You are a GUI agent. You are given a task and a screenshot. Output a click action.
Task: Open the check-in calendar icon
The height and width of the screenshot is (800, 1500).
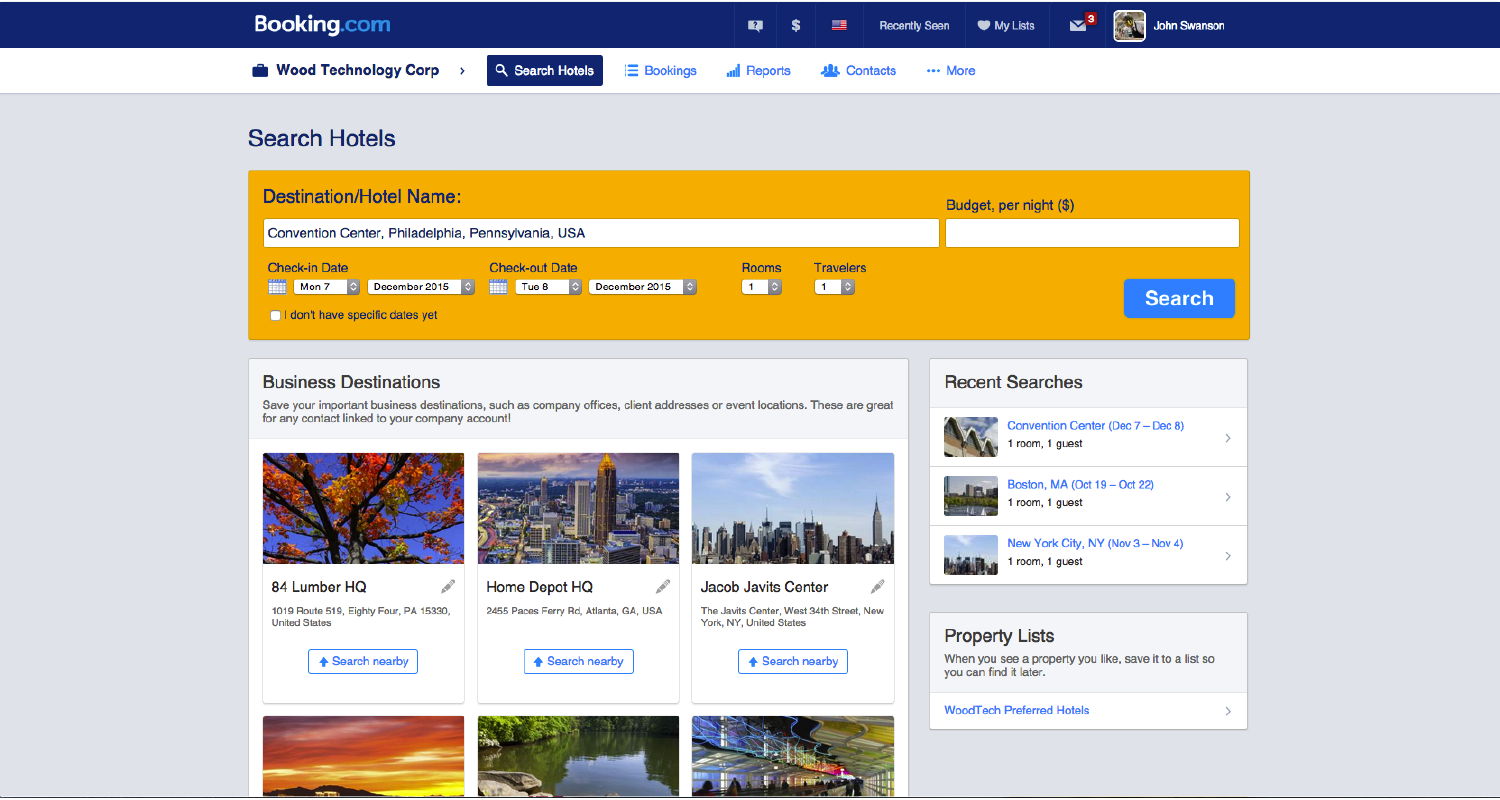tap(277, 287)
